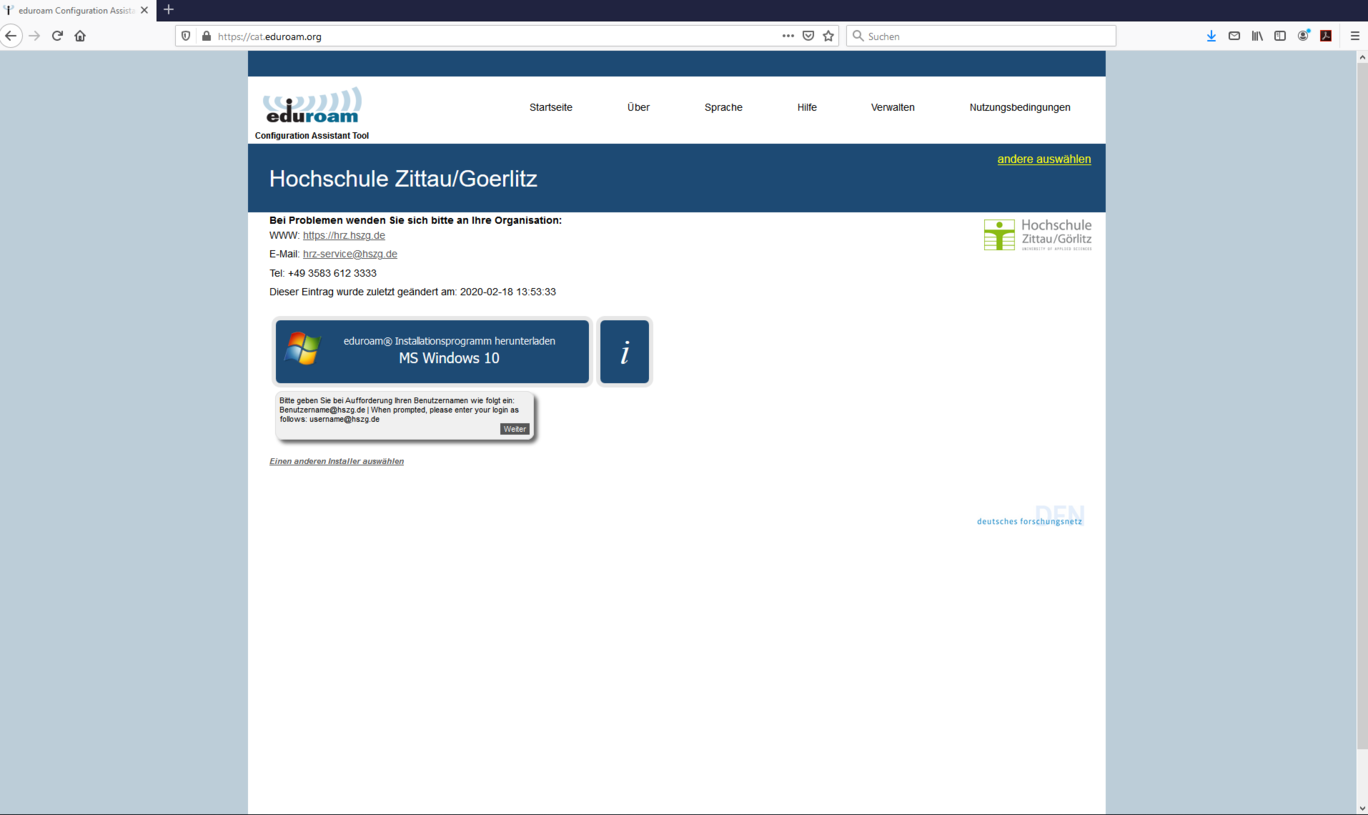Open page actions three-dot menu

[788, 36]
